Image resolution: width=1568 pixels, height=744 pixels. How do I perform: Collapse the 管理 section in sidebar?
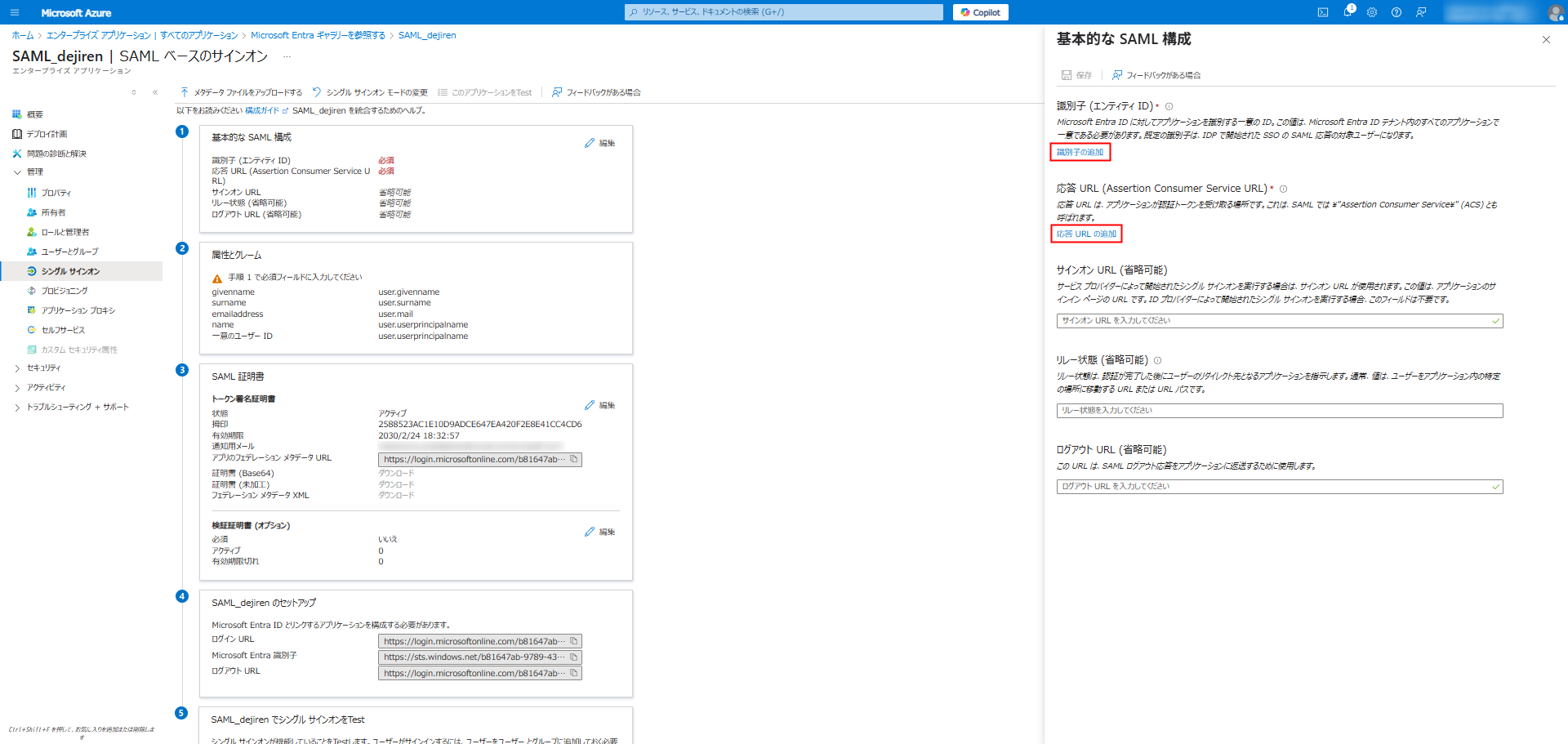[x=17, y=172]
